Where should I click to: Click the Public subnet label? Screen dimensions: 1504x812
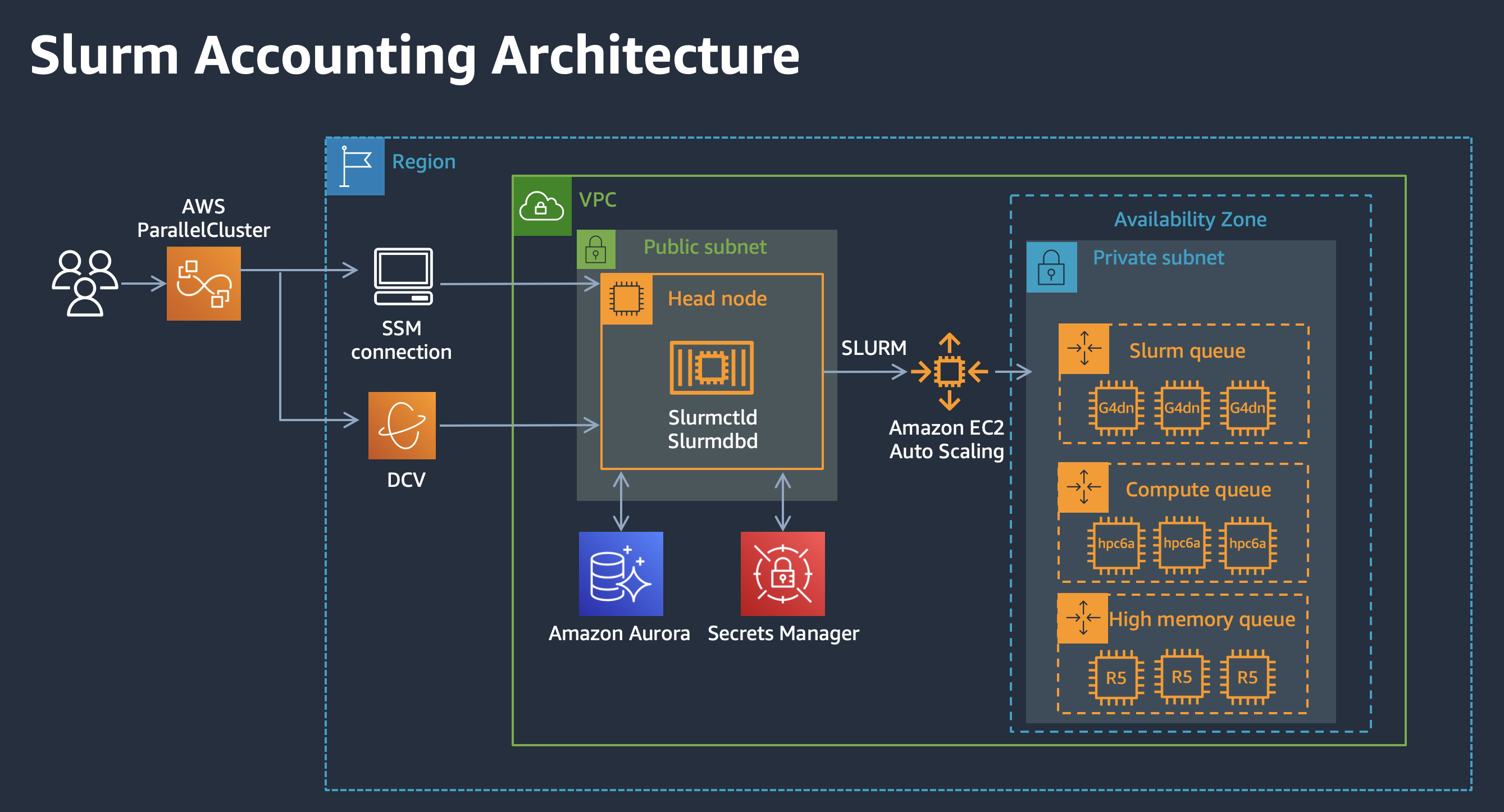pos(705,247)
